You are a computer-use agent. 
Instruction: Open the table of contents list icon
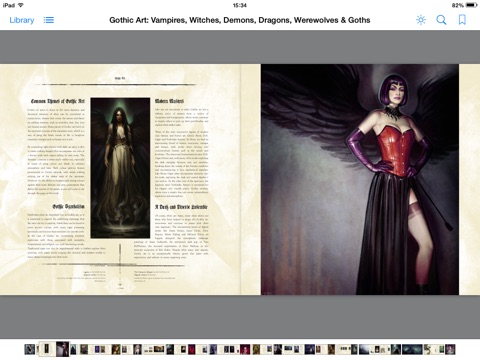click(49, 20)
